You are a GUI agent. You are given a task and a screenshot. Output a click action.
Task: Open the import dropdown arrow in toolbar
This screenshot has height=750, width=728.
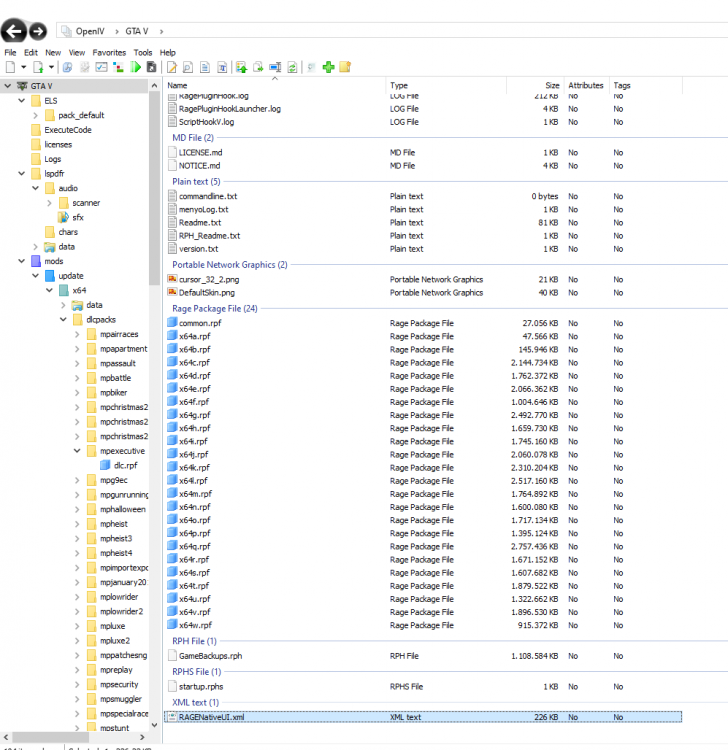tap(51, 67)
